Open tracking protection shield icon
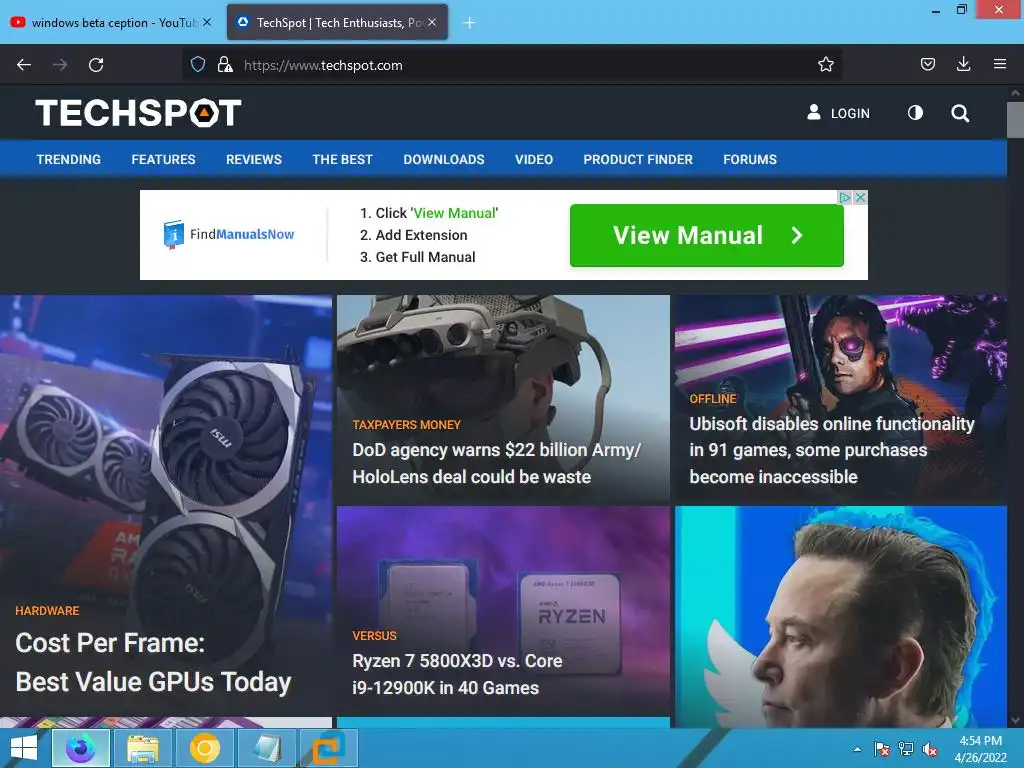 198,64
